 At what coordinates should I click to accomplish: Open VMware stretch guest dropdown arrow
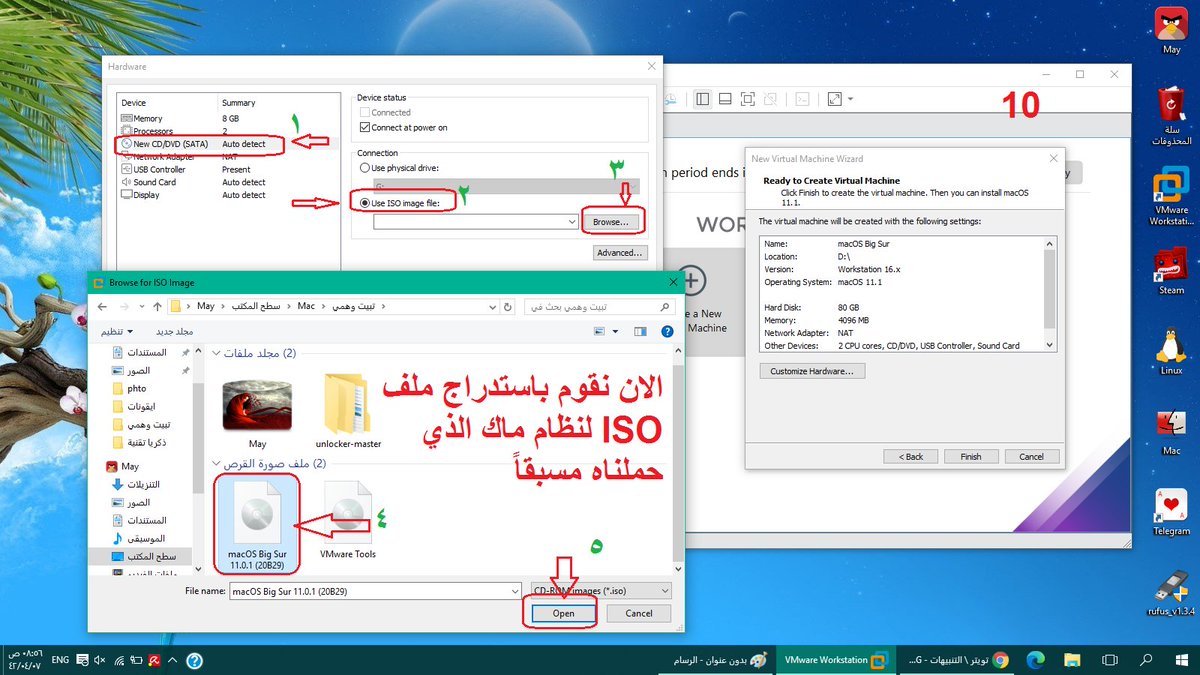[x=850, y=99]
